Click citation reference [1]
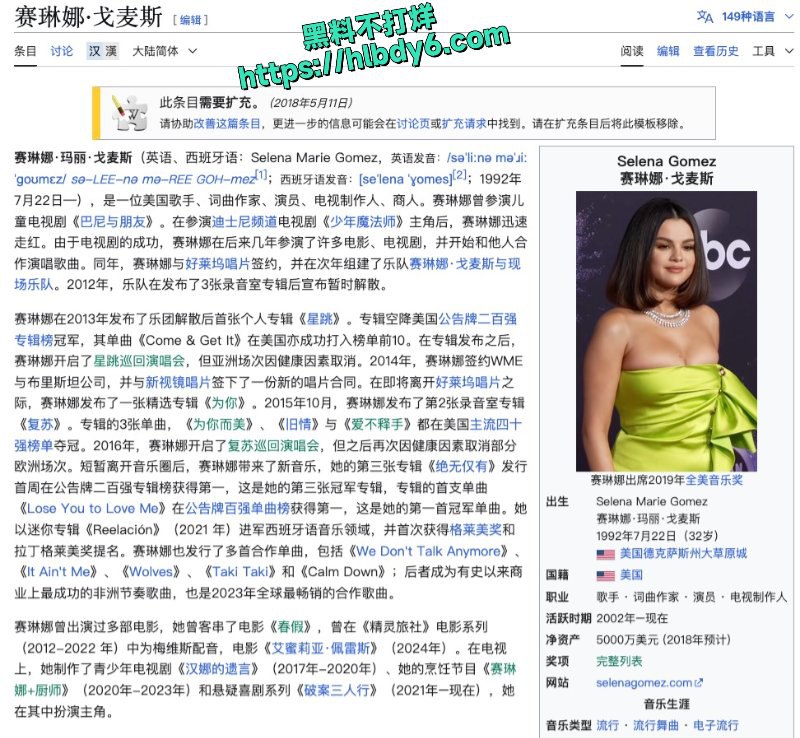Image resolution: width=800 pixels, height=738 pixels. (x=261, y=175)
